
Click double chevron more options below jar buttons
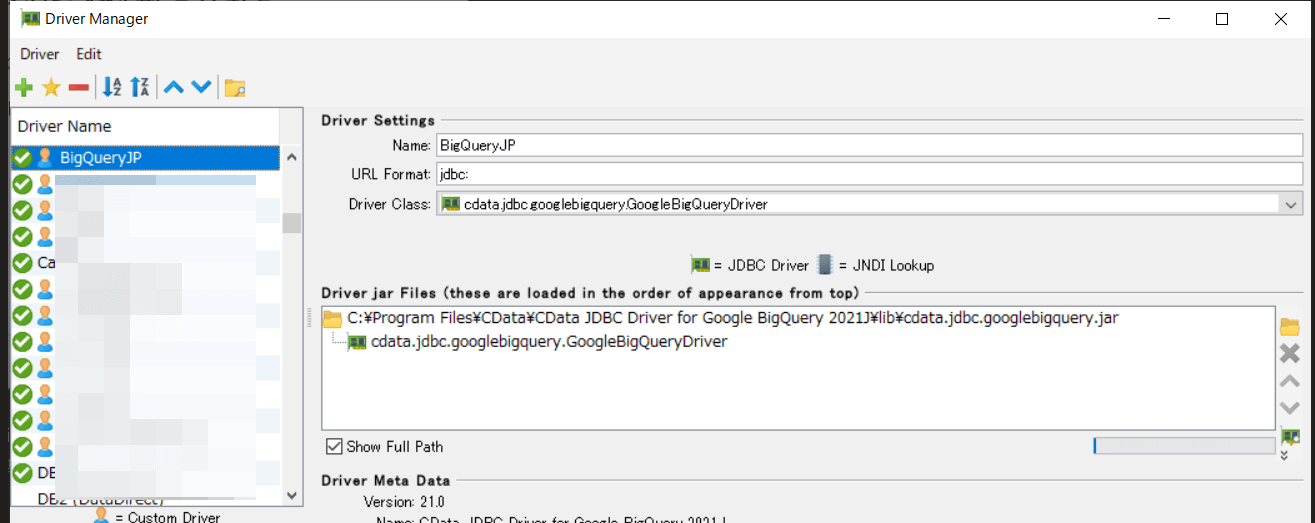1283,455
